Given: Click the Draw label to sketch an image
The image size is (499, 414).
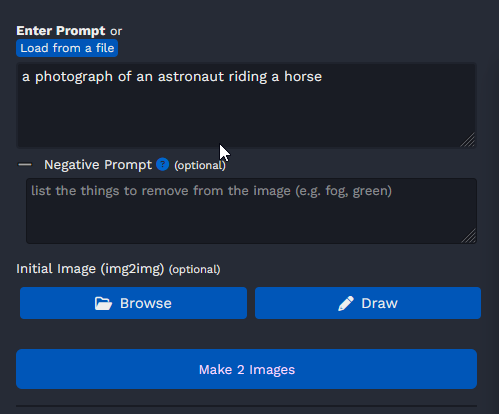Looking at the screenshot, I should pyautogui.click(x=379, y=303).
